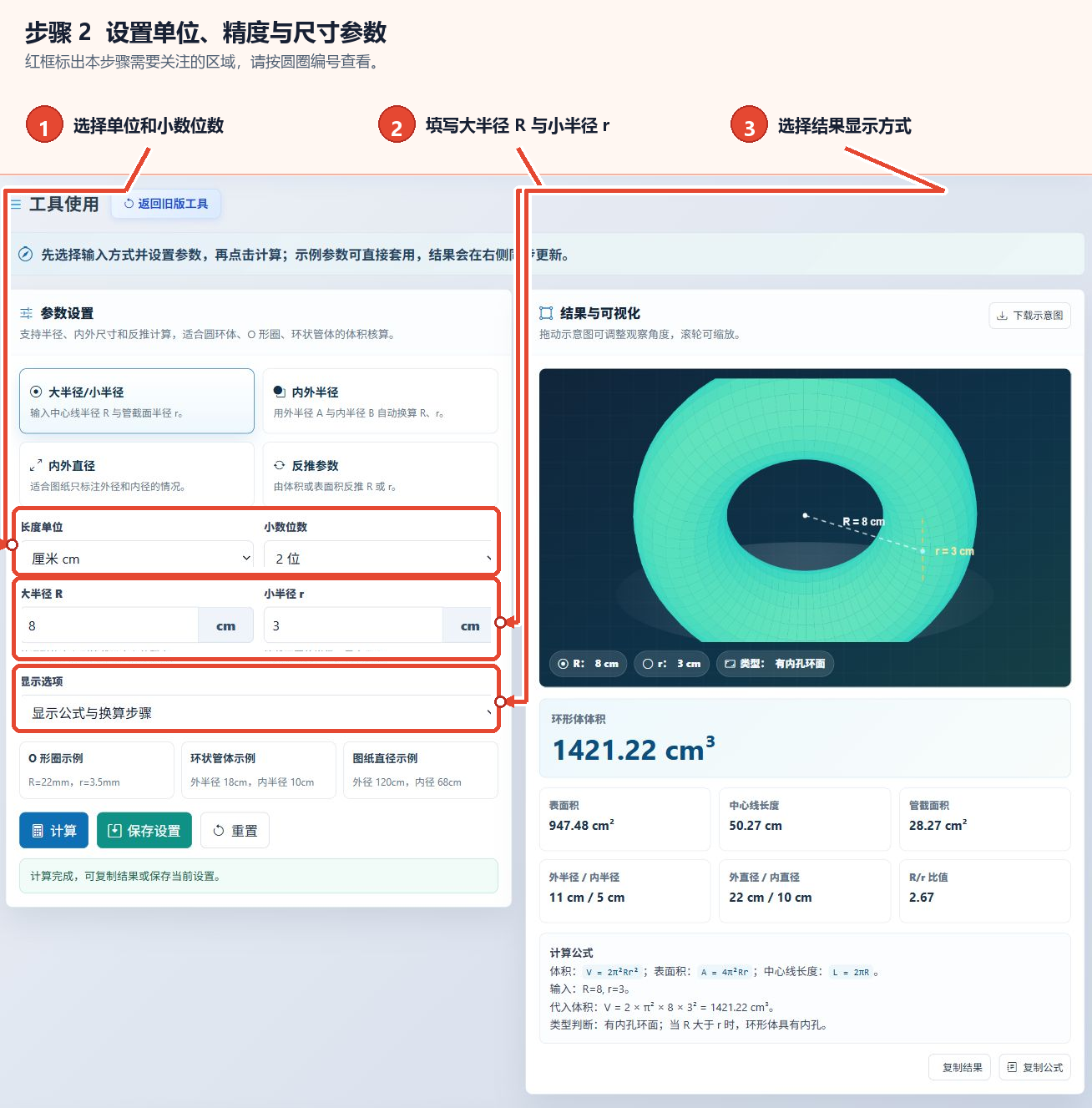Load the O 形圈示例 preset
This screenshot has width=1092, height=1108.
(97, 770)
